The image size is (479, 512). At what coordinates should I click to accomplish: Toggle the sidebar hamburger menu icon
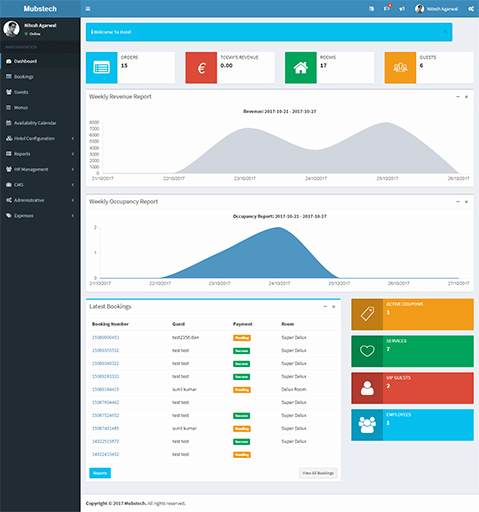(x=88, y=9)
